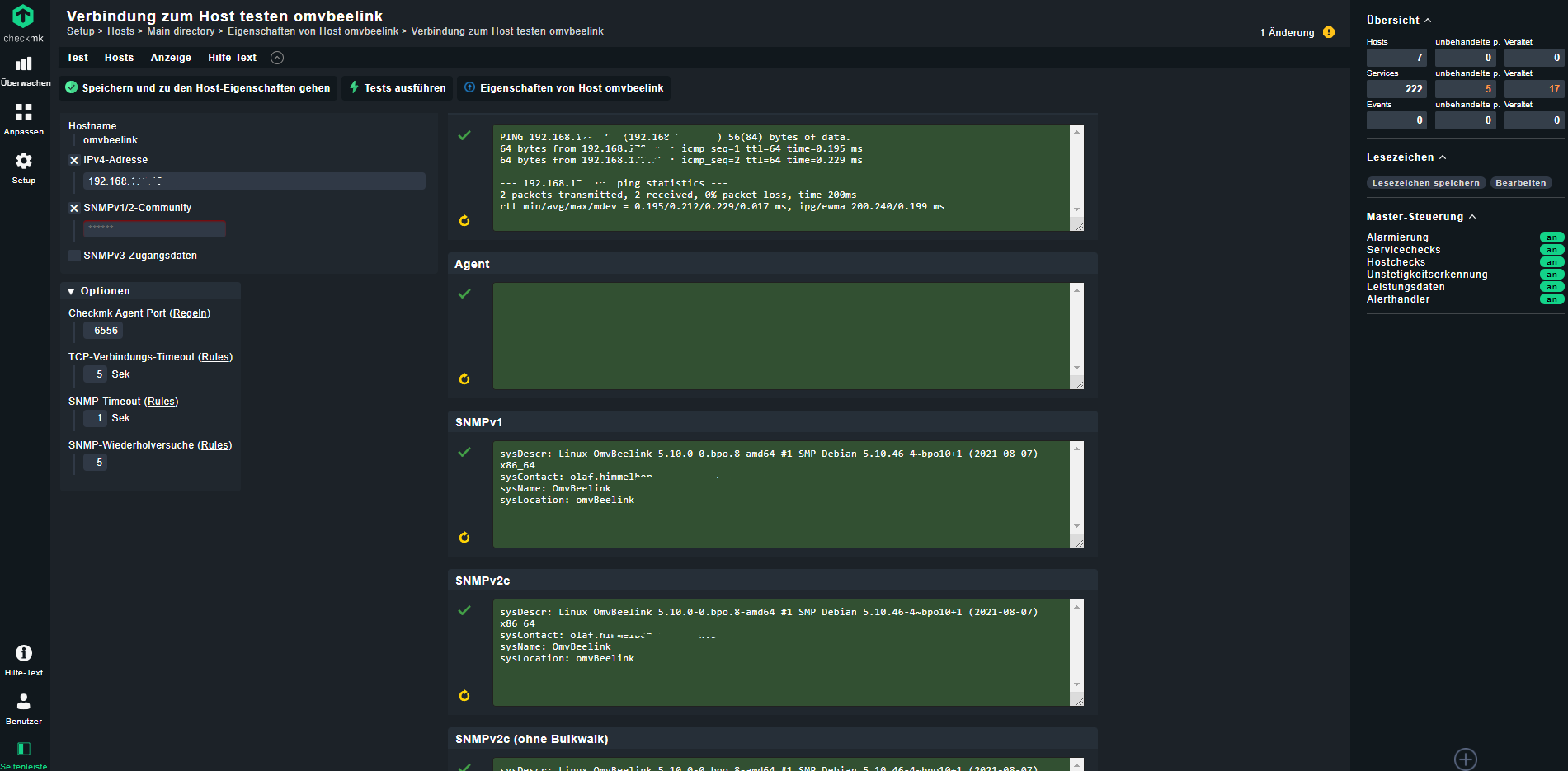Click Lesezeichen speichern button
Viewport: 1568px width, 771px height.
[1426, 183]
